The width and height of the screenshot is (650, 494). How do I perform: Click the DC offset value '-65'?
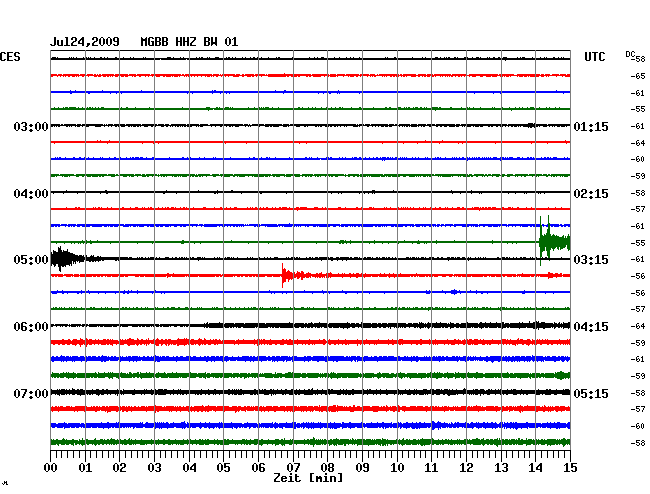pos(638,76)
